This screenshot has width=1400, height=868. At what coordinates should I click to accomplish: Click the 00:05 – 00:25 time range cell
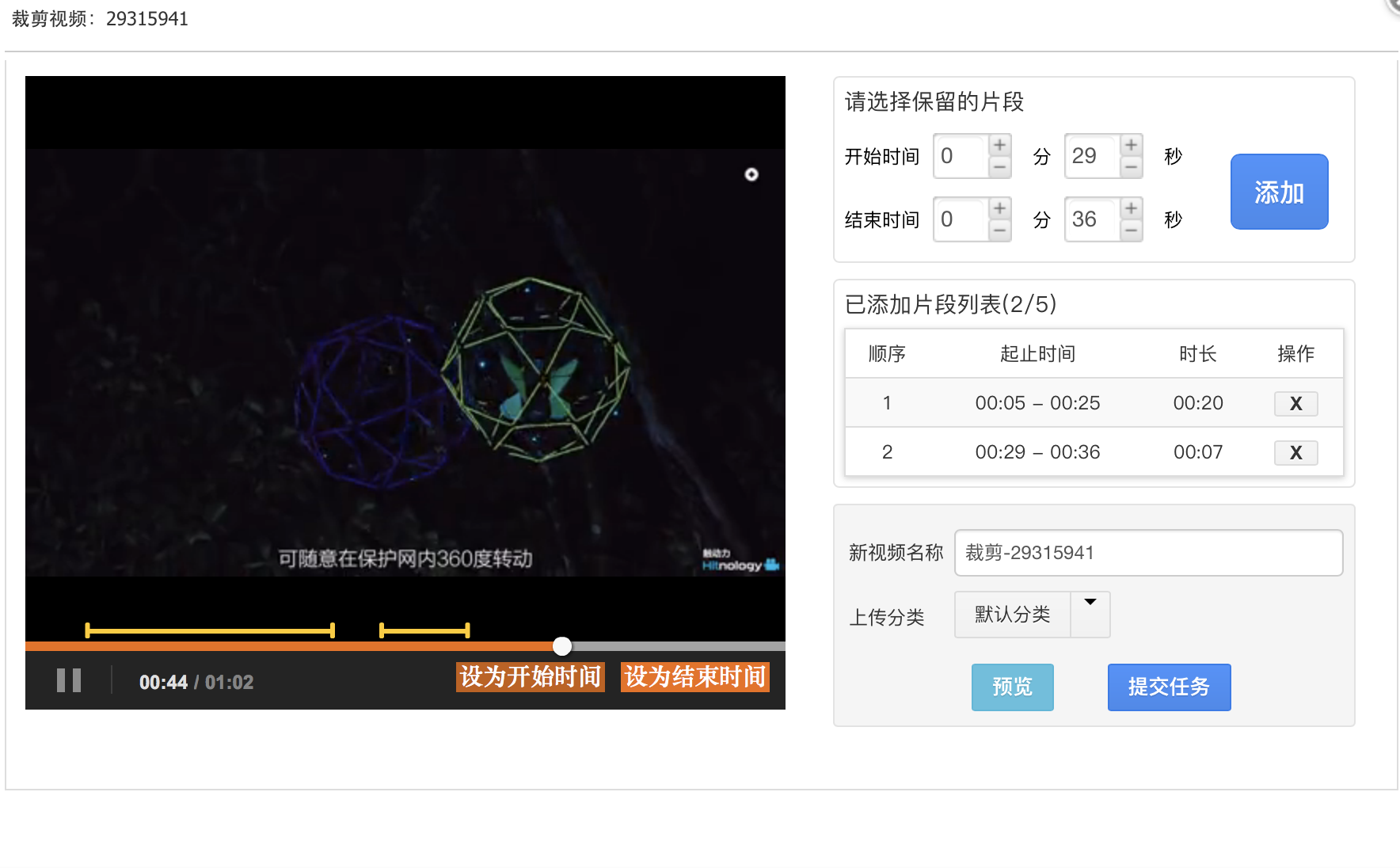[x=1037, y=403]
